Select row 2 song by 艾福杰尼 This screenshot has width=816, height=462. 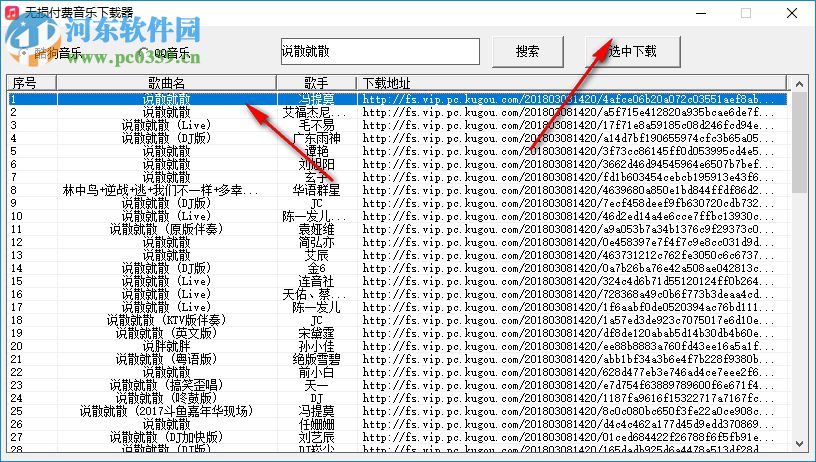(397, 112)
